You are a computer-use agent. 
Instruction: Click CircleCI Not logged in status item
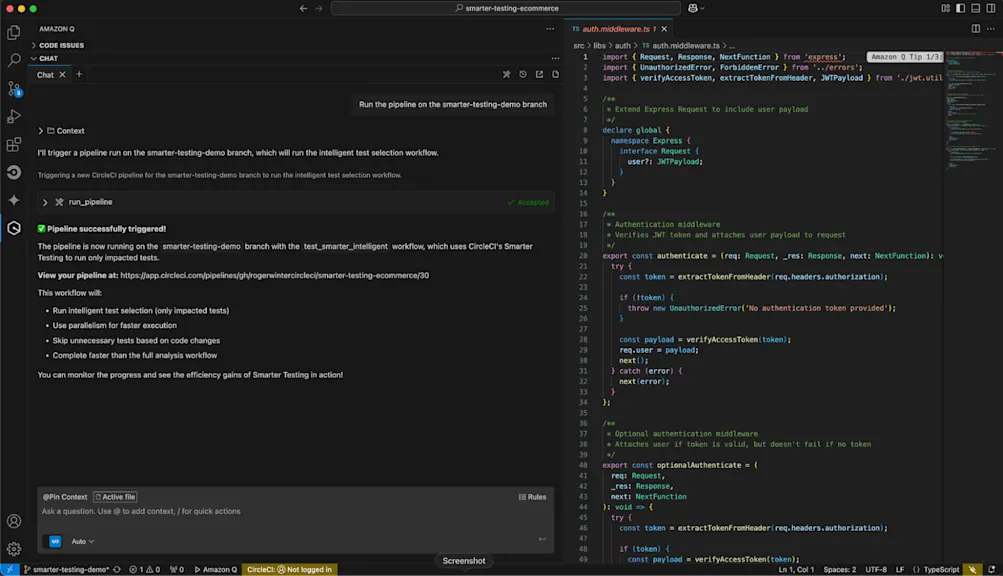click(290, 570)
